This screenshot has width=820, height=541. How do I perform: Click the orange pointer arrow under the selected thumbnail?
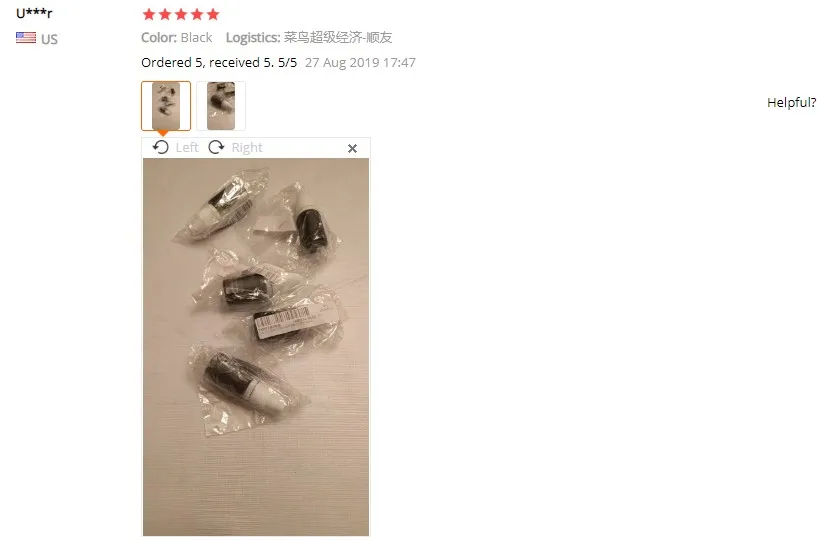tap(163, 133)
